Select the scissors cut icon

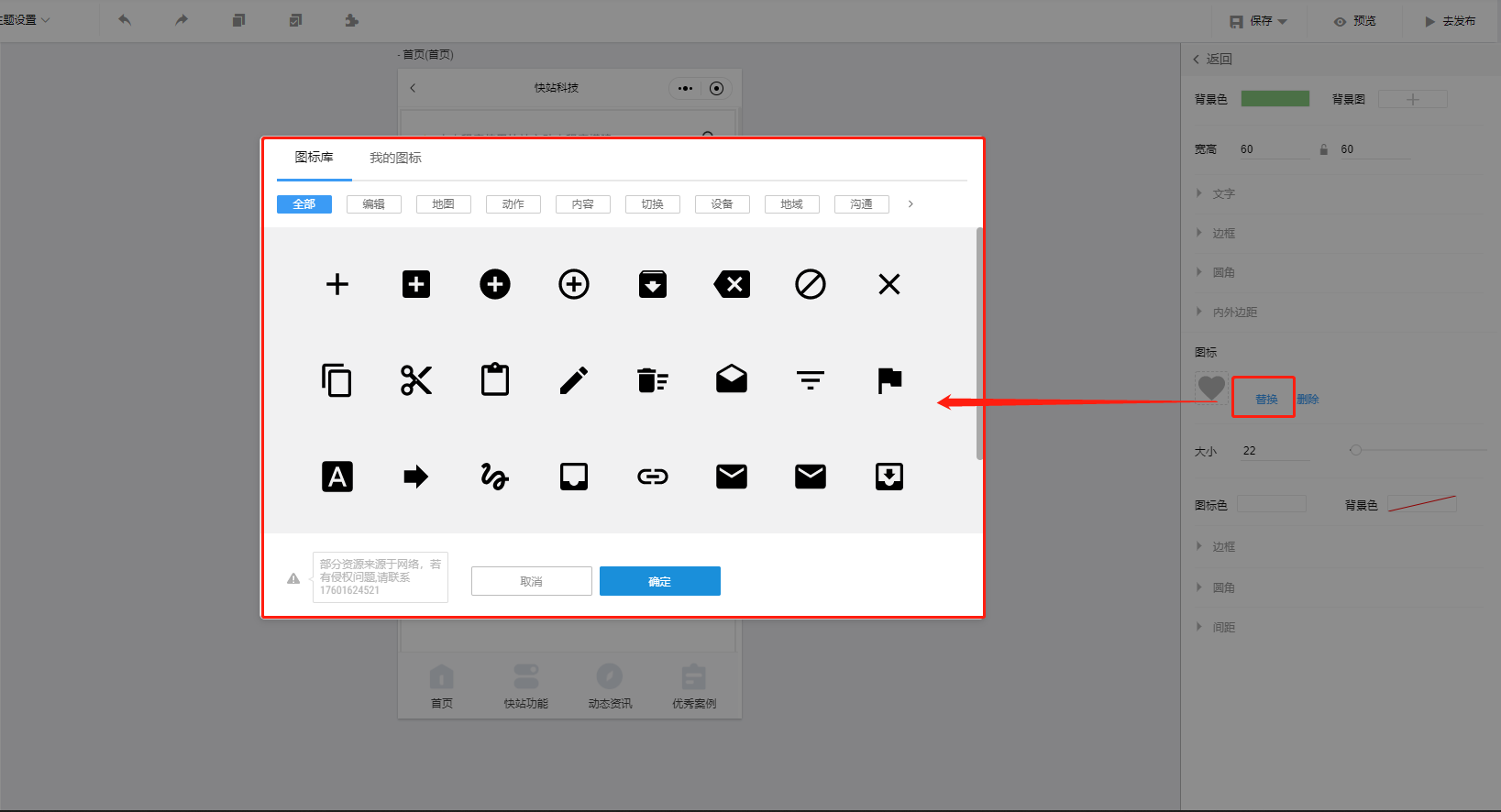point(416,380)
